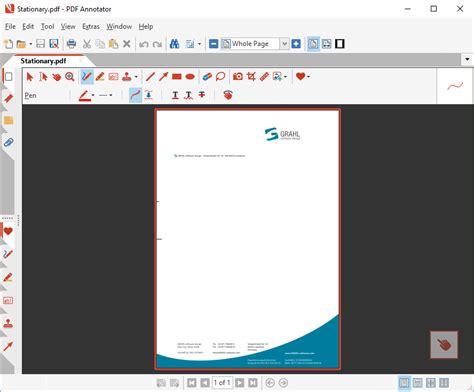
Task: Expand the pen color dropdown arrow
Action: coord(93,95)
